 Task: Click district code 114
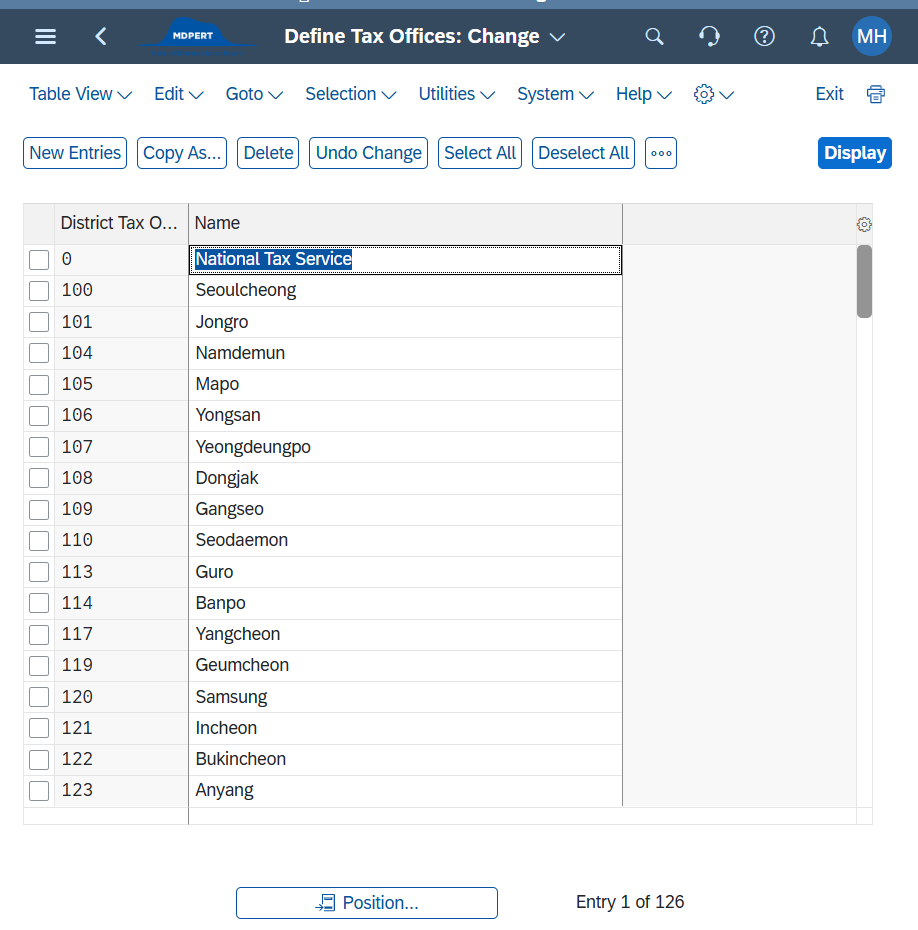click(77, 603)
